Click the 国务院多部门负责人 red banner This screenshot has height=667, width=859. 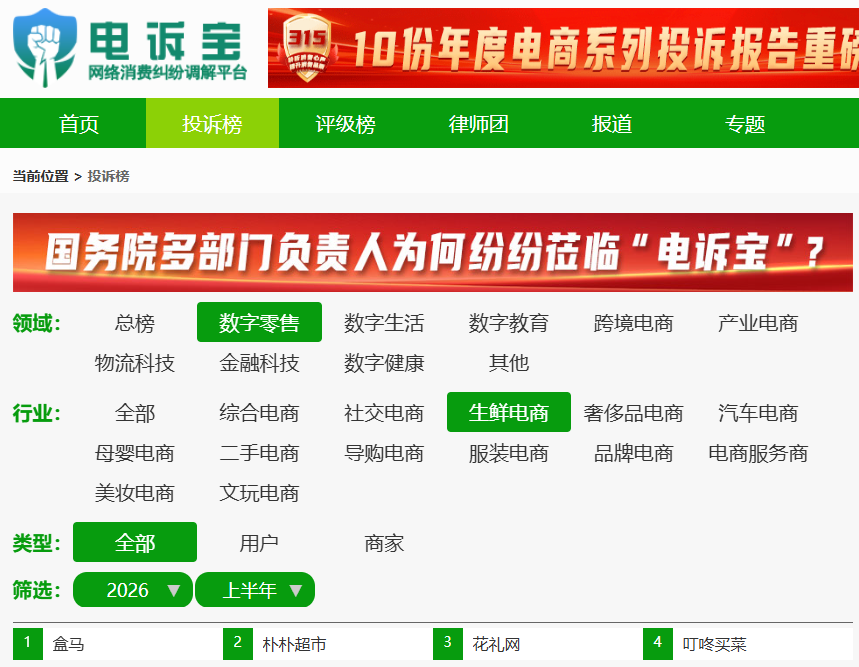[x=433, y=252]
